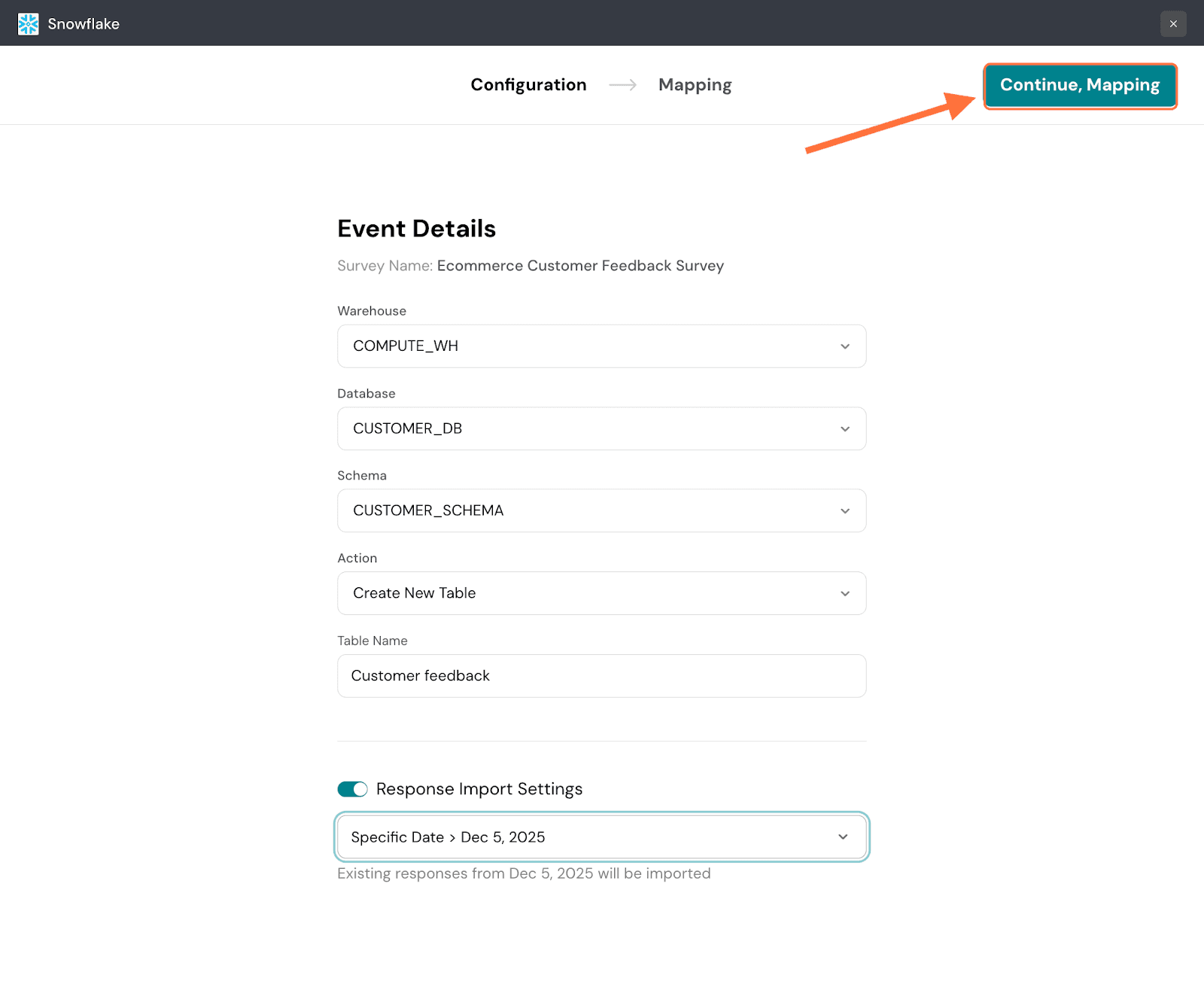Expand the Create New Table action dropdown

(587, 594)
